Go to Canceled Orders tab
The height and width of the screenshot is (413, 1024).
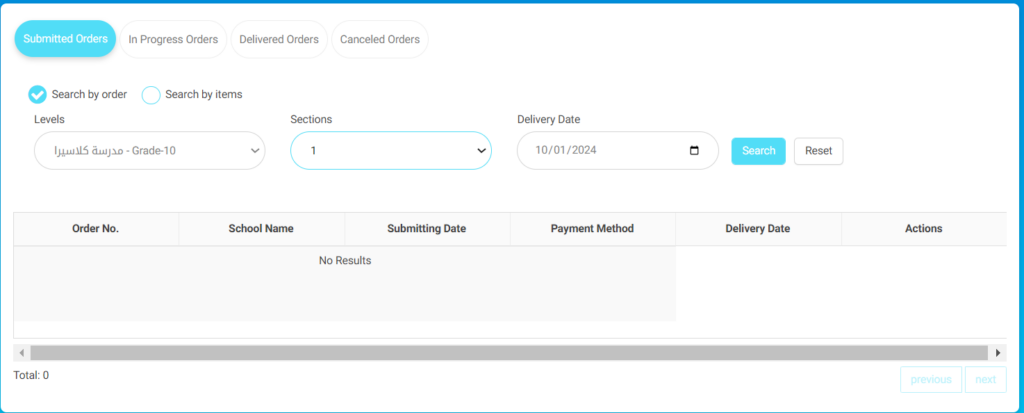click(380, 39)
